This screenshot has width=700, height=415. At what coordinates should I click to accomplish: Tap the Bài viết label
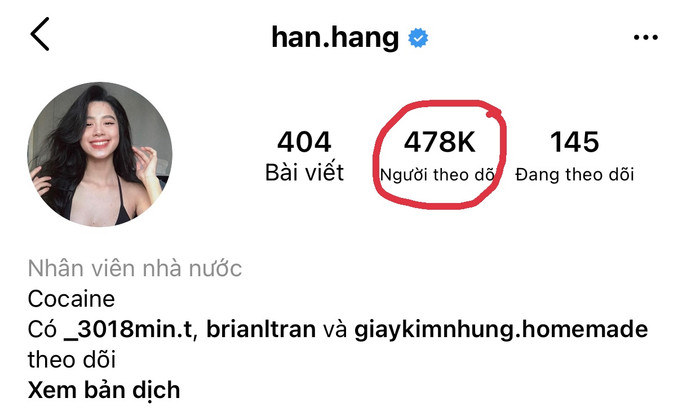[304, 173]
